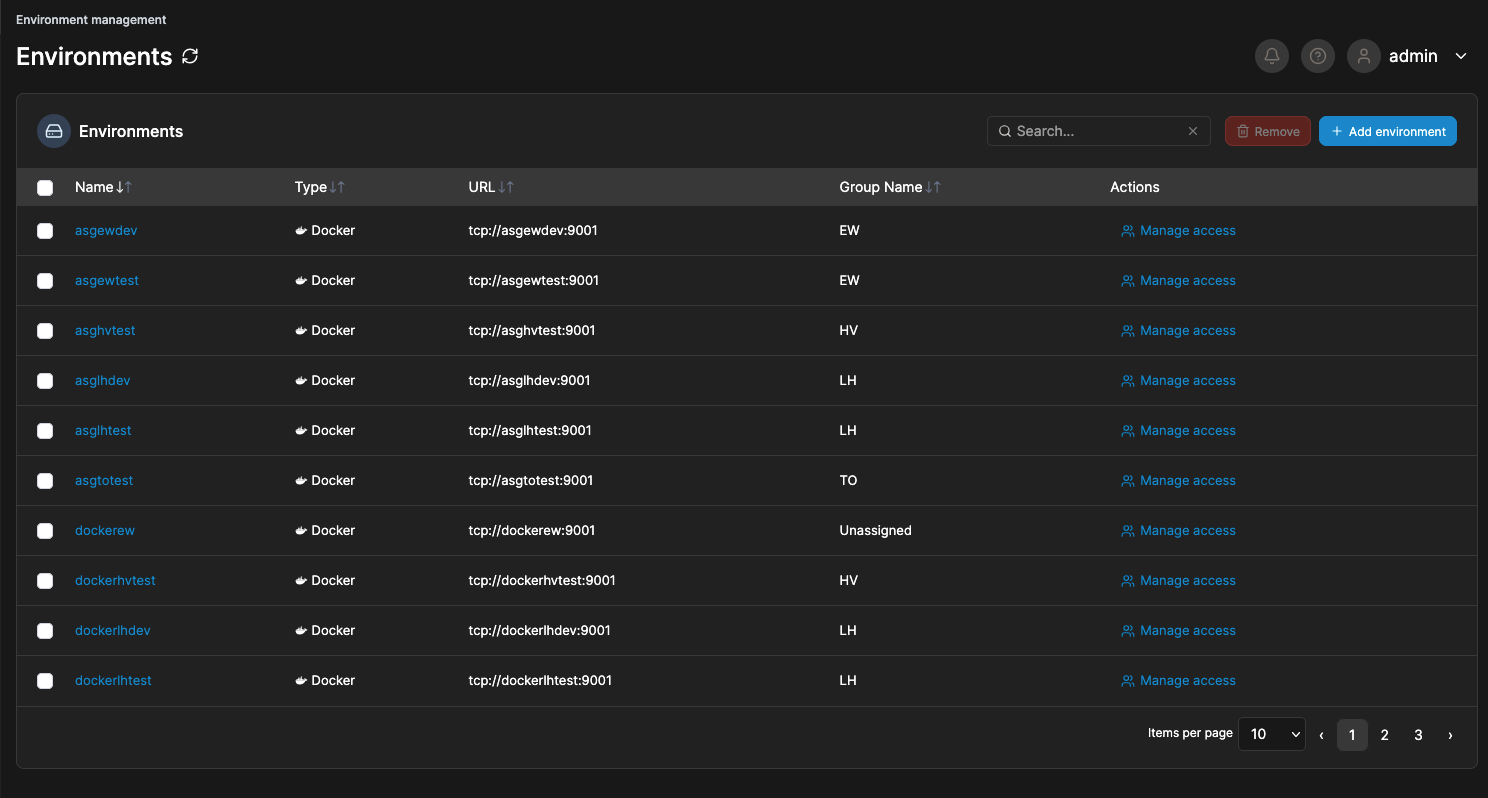Select the asgewdev row checkbox
The width and height of the screenshot is (1488, 798).
45,231
